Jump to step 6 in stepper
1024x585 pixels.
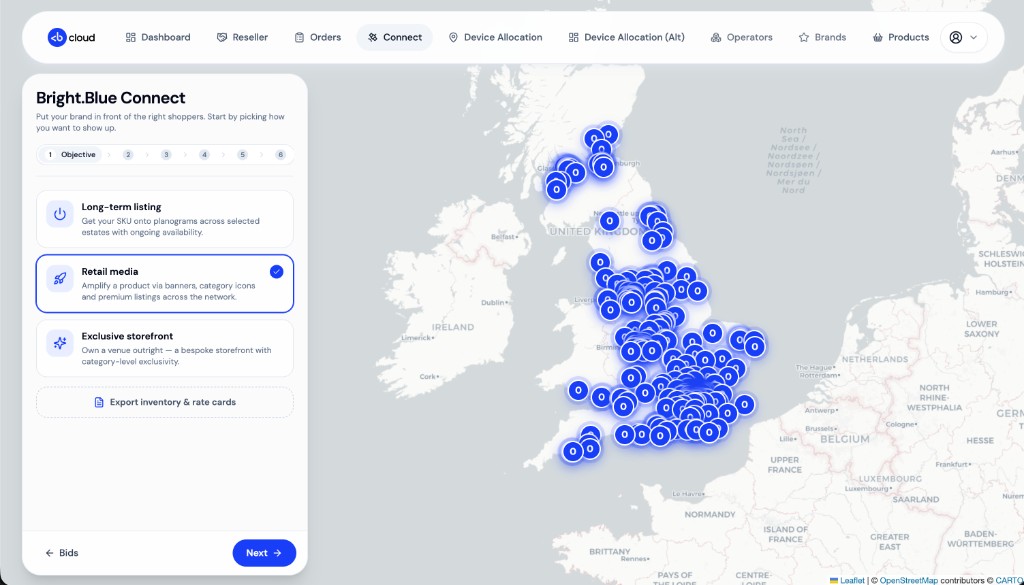(x=280, y=155)
